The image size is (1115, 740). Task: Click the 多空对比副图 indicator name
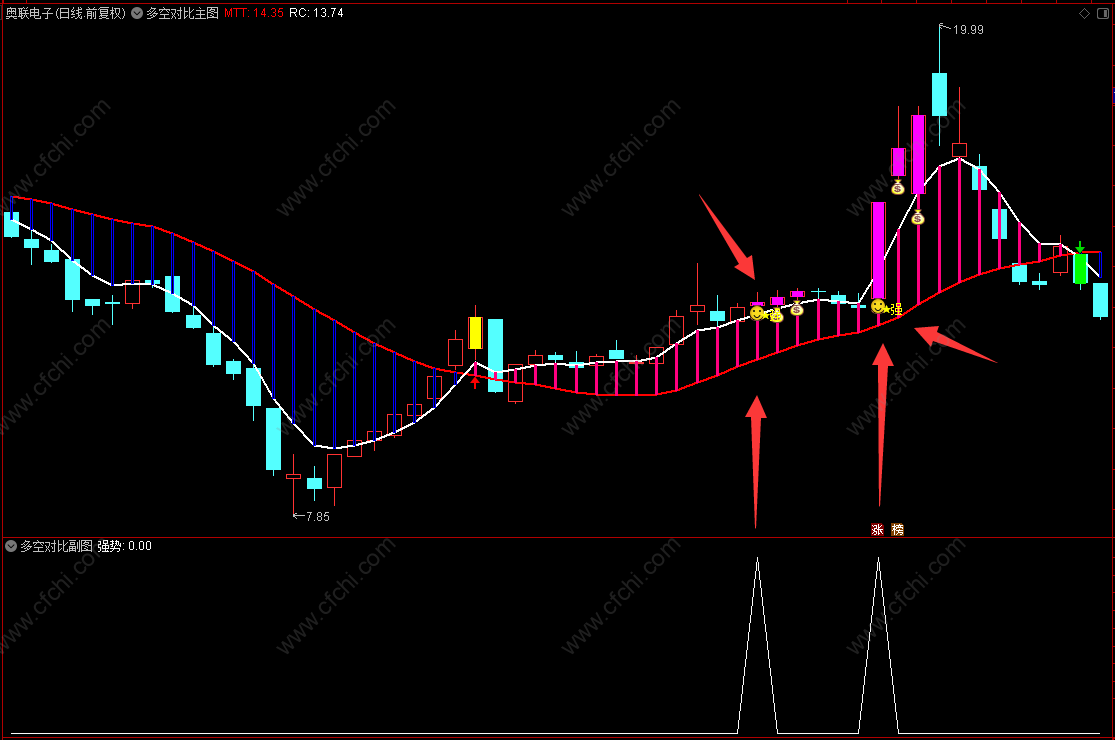(56, 546)
